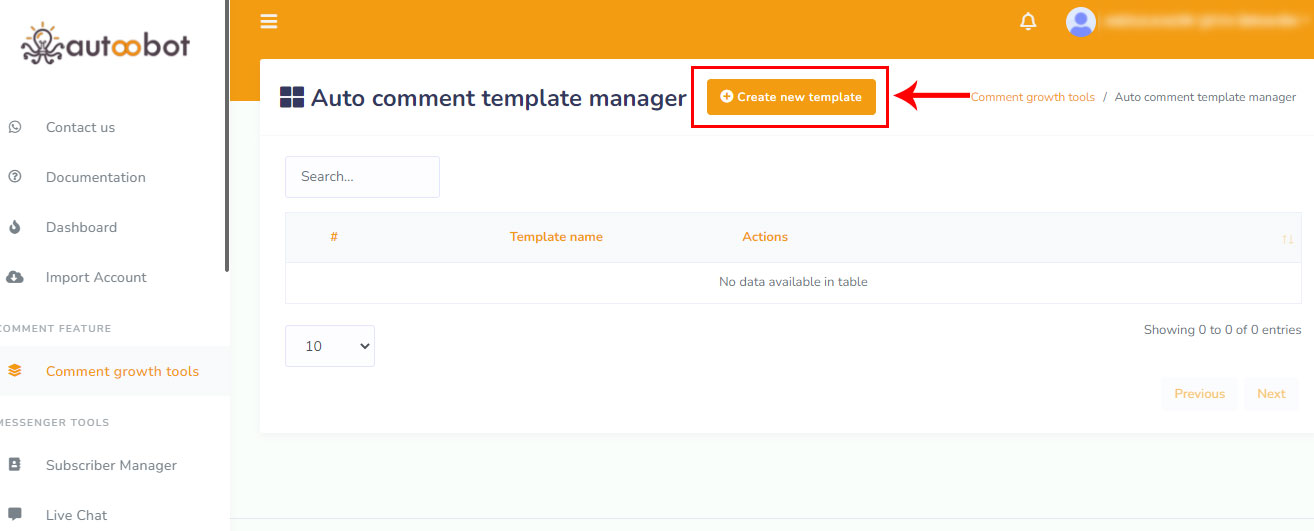Select Dashboard from the sidebar

(x=81, y=227)
